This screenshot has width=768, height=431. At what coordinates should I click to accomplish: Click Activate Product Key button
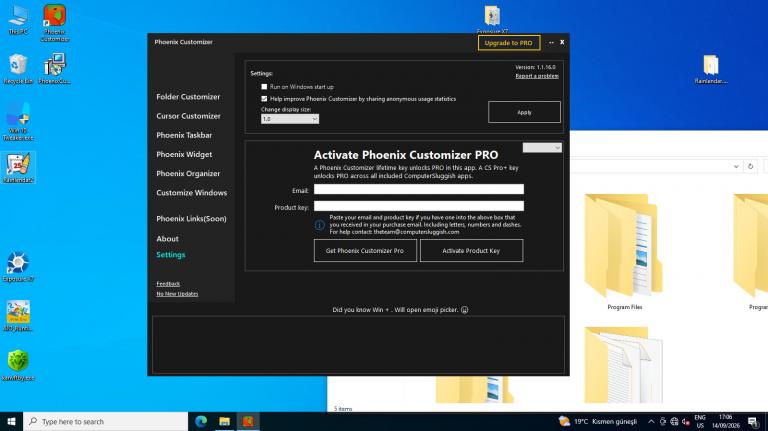click(471, 250)
